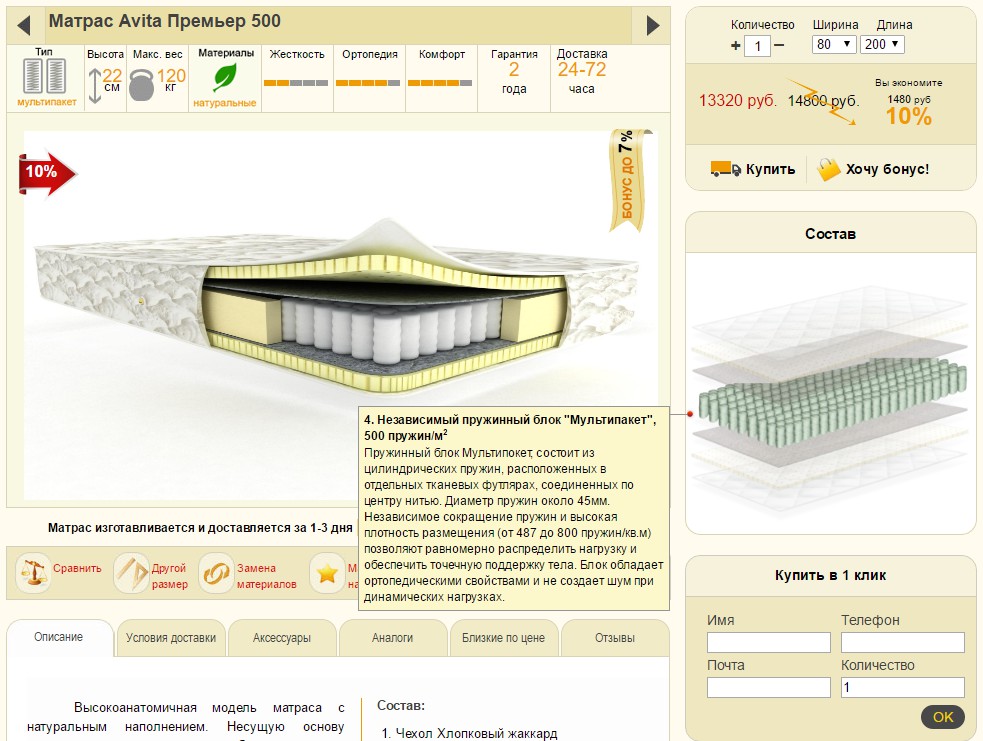Viewport: 983px width, 741px height.
Task: Click the Состав panel header
Action: 831,234
